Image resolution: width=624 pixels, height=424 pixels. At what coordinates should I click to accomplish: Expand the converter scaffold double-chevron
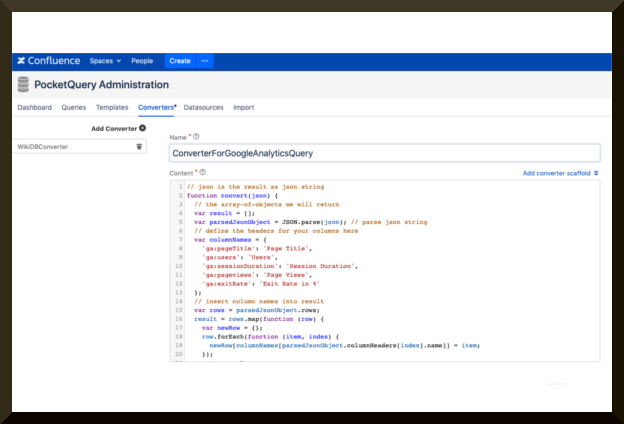[x=596, y=173]
